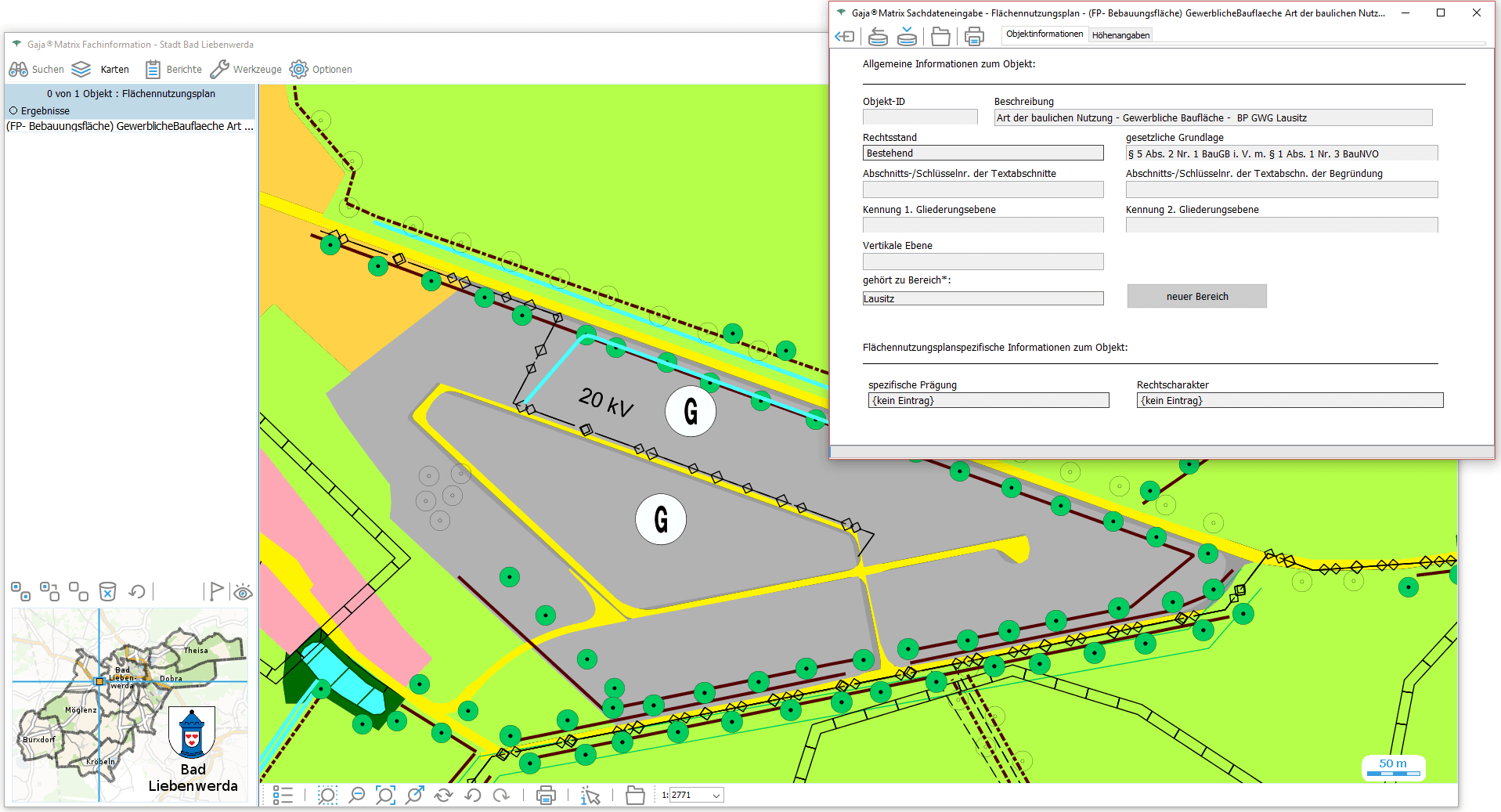Viewport: 1501px width, 812px height.
Task: Click the Bad Liebenwerda overview map thumbnail
Action: coord(130,705)
